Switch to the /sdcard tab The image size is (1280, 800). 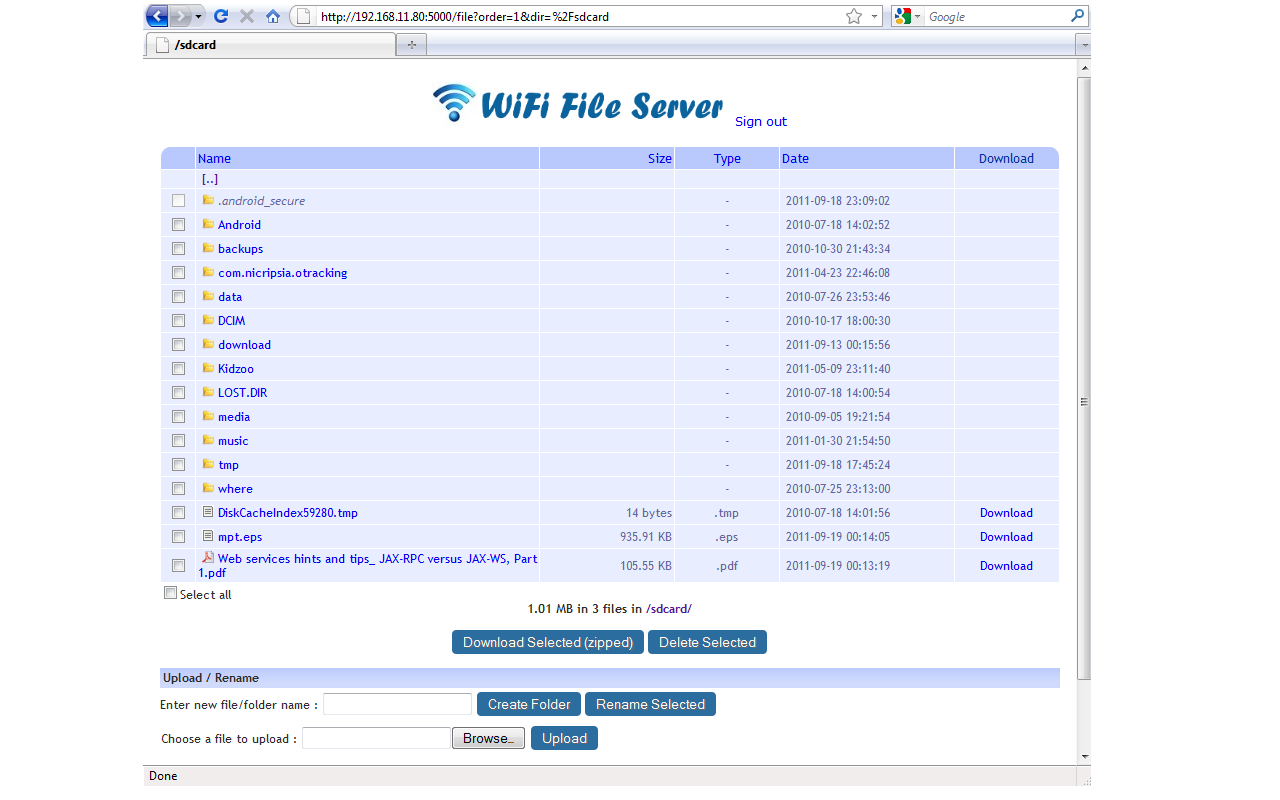[x=270, y=44]
